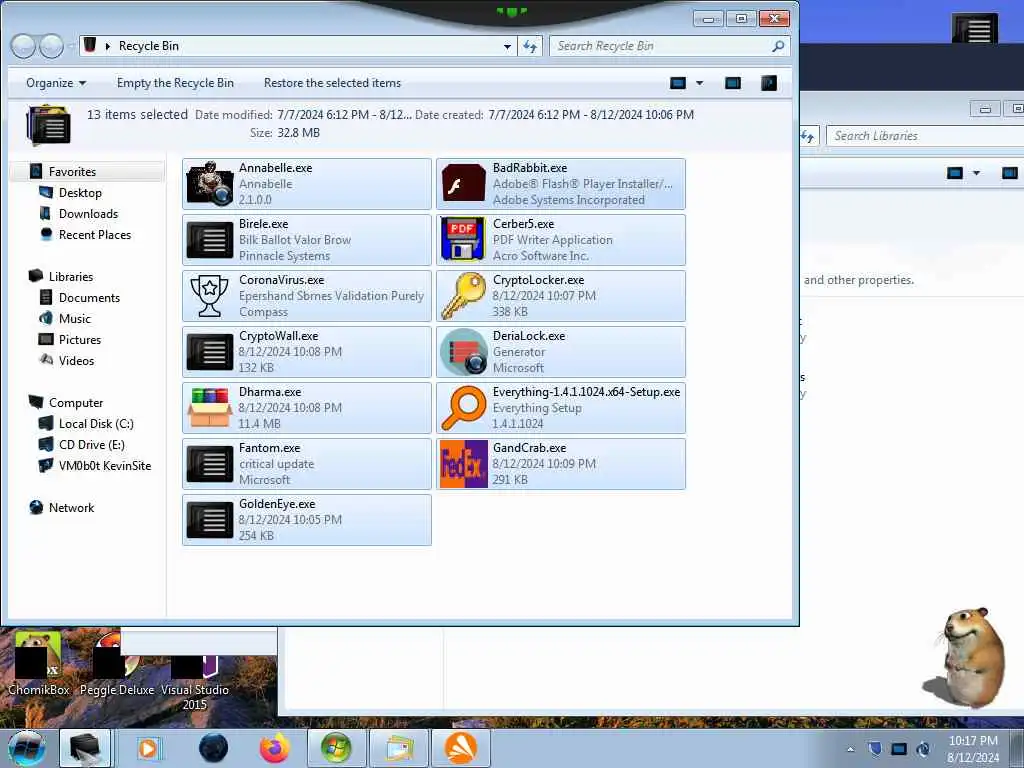
Task: Open Documents library
Action: [x=89, y=298]
